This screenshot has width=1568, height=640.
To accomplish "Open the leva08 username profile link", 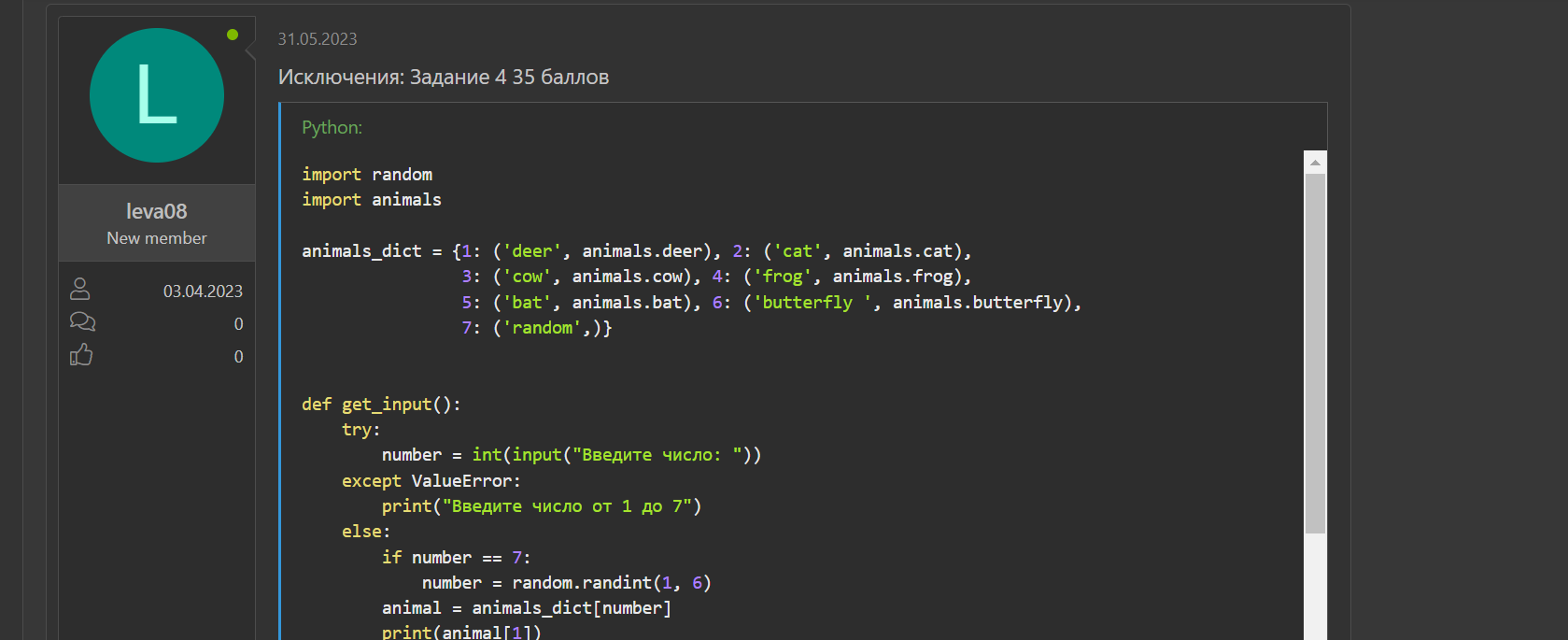I will pos(157,211).
